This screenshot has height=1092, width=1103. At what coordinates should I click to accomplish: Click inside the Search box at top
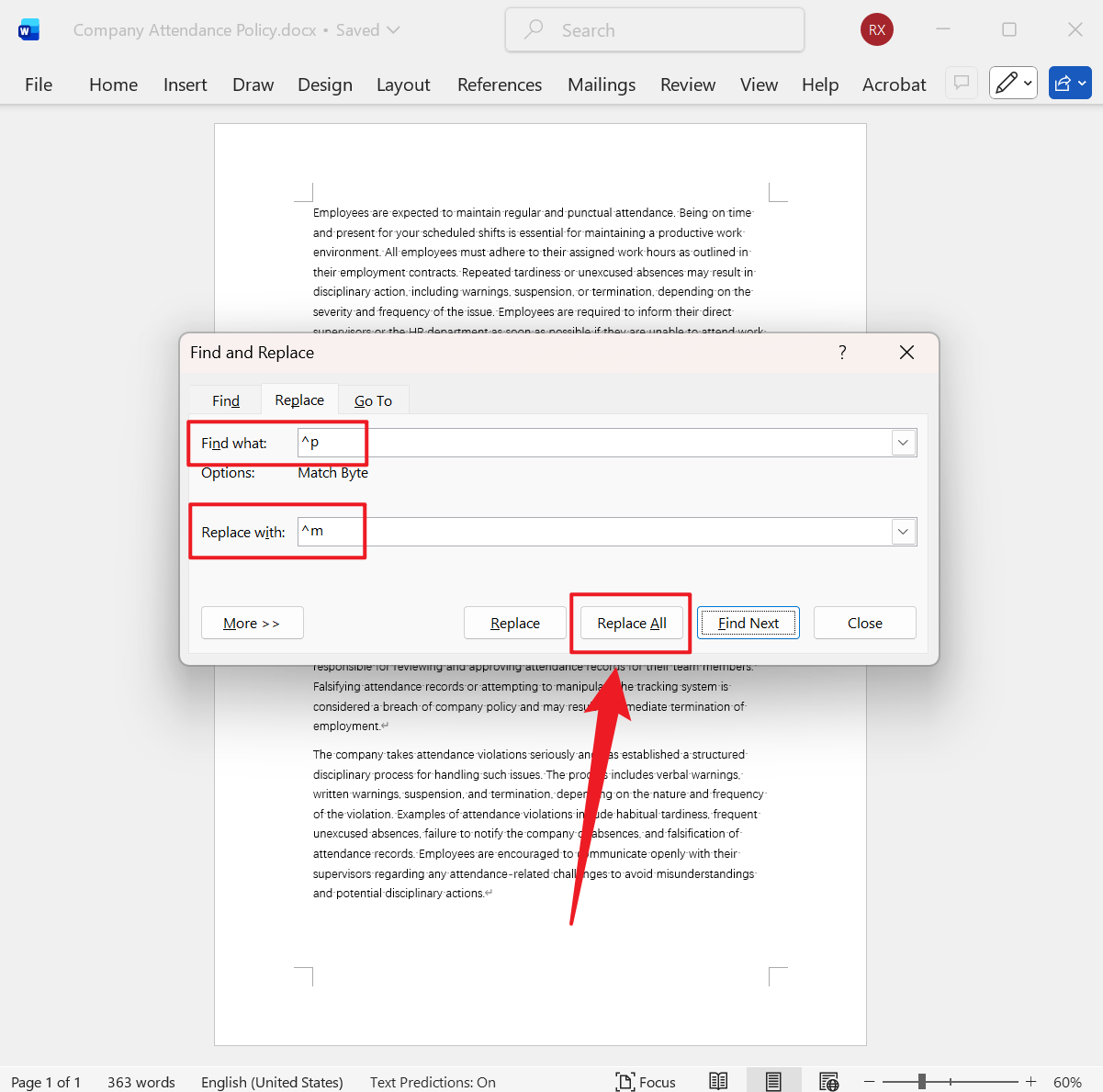(x=654, y=29)
